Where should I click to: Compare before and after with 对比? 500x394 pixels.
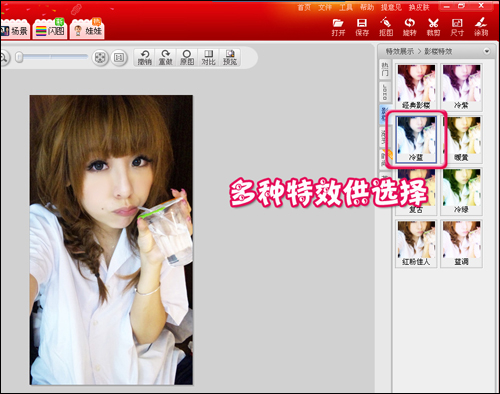tap(208, 58)
